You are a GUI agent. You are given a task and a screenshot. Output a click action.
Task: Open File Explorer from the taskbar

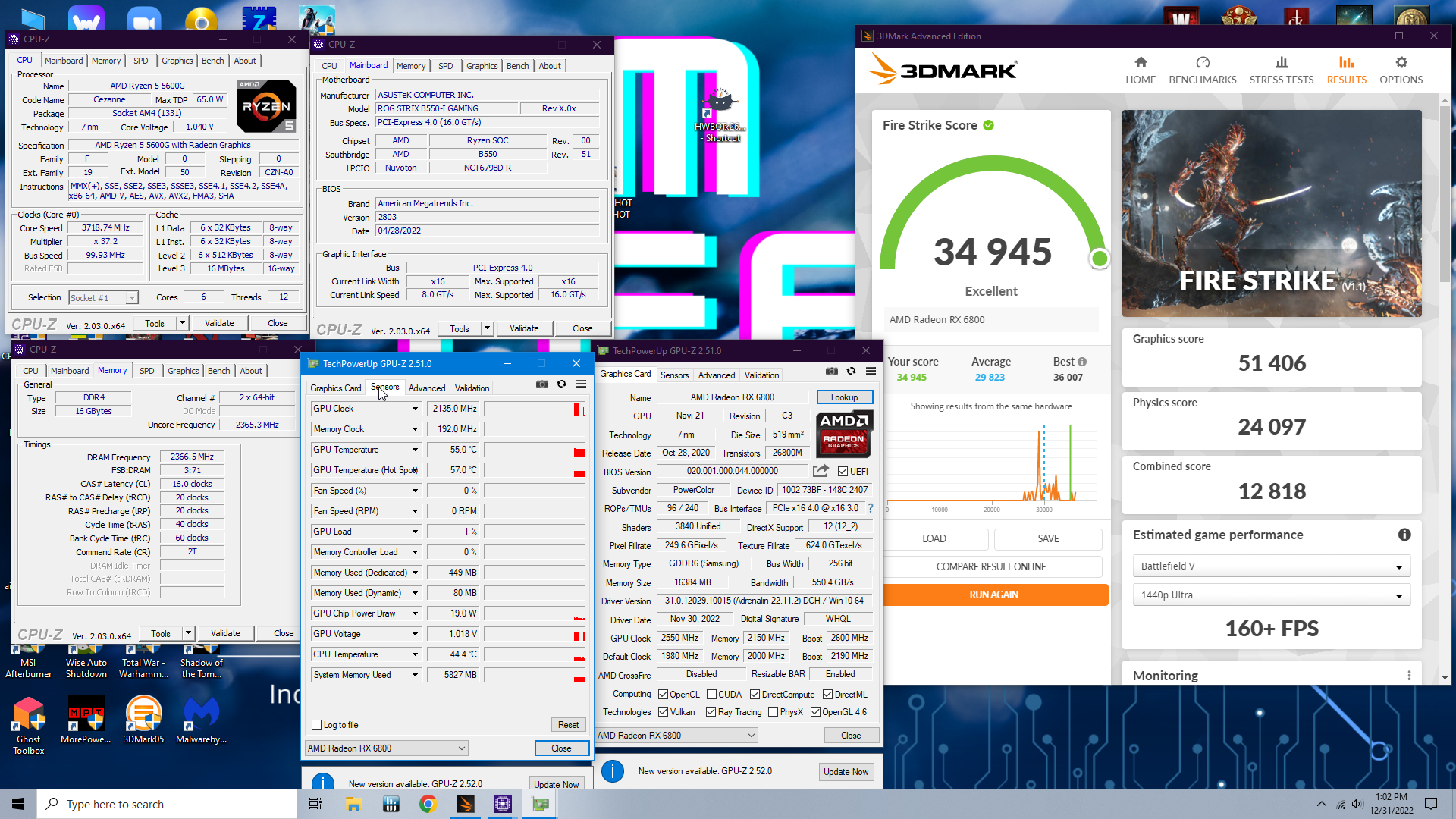click(353, 804)
